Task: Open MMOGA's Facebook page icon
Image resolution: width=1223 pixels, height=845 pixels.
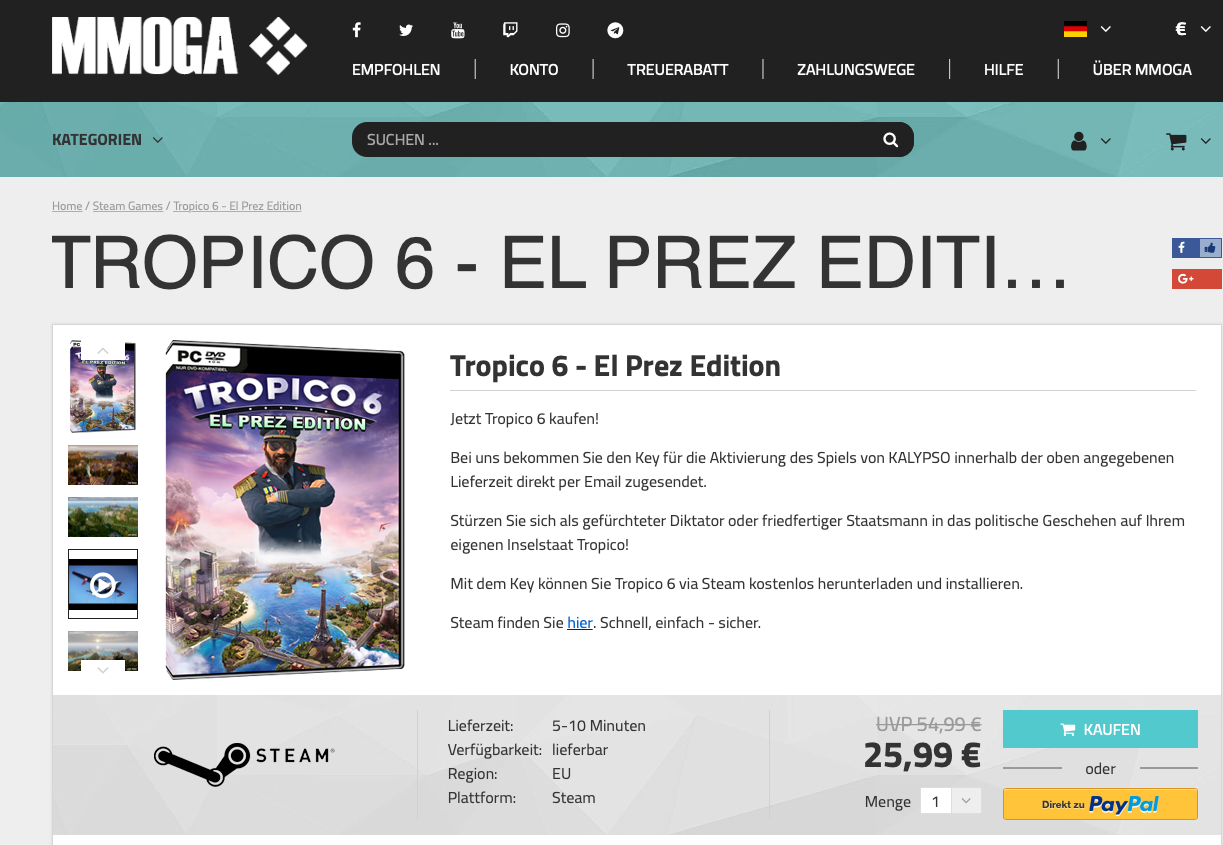Action: 356,30
